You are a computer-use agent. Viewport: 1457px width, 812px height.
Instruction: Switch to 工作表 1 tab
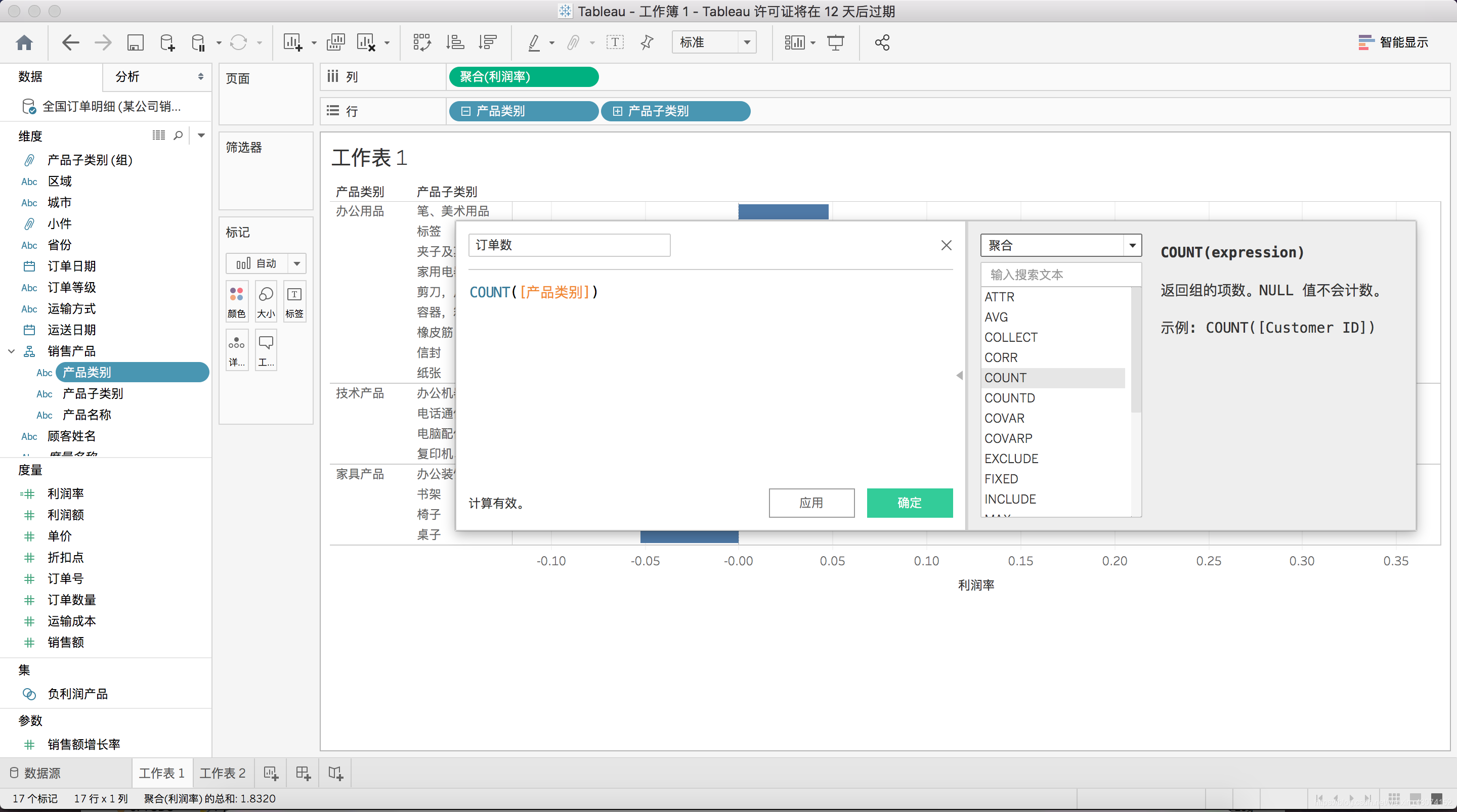point(162,773)
